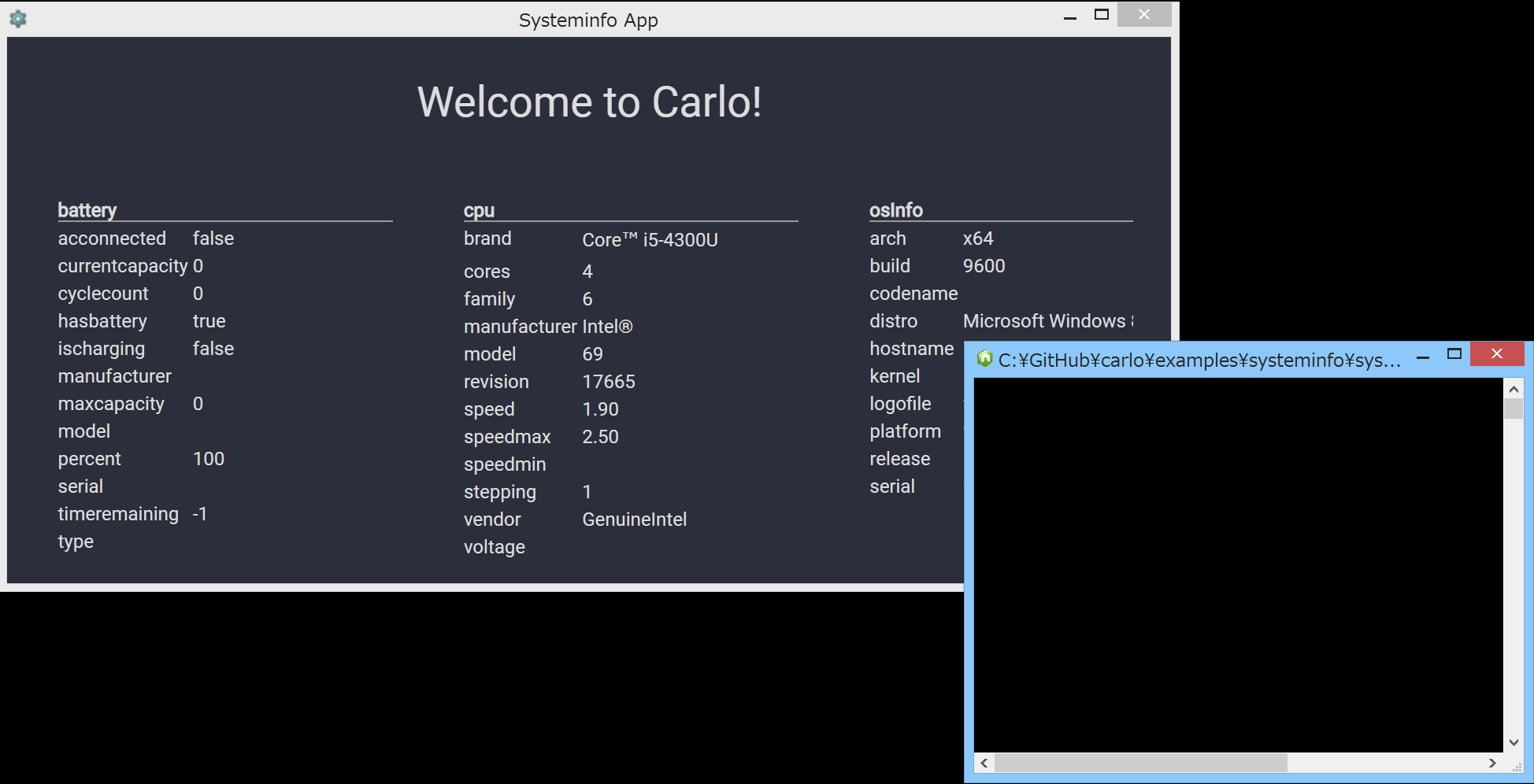Click the 'logofile' label
Screen dimensions: 1534x784
coord(900,404)
